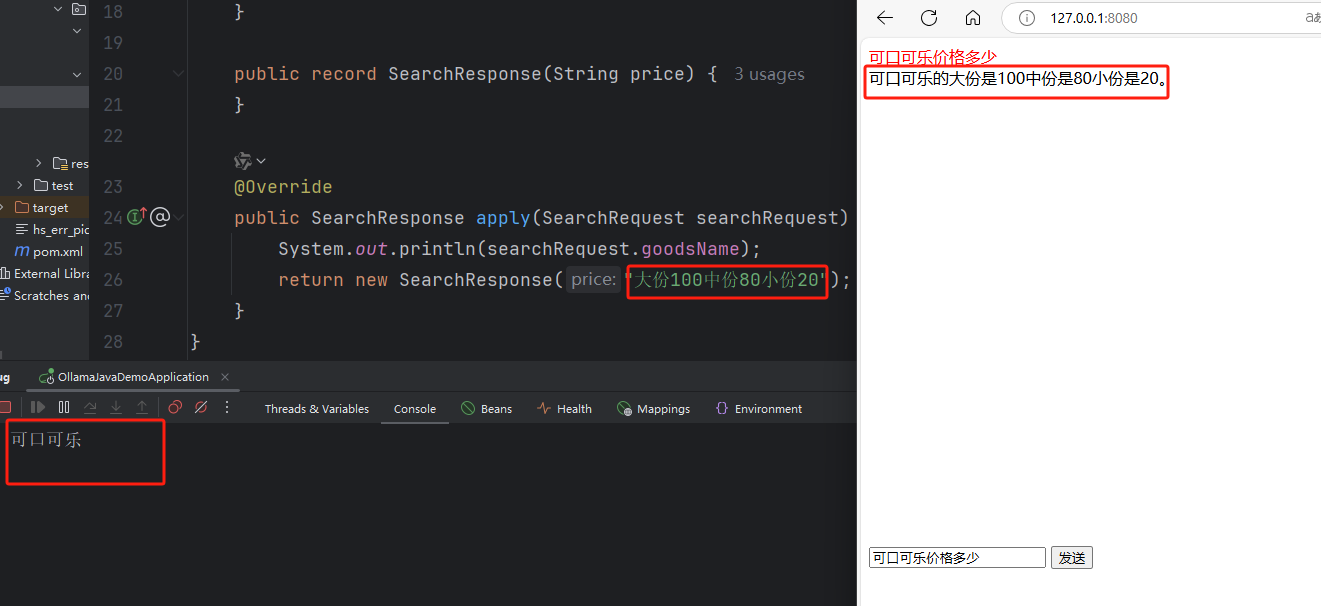The width and height of the screenshot is (1321, 606).
Task: Open the Beans tab
Action: click(486, 409)
